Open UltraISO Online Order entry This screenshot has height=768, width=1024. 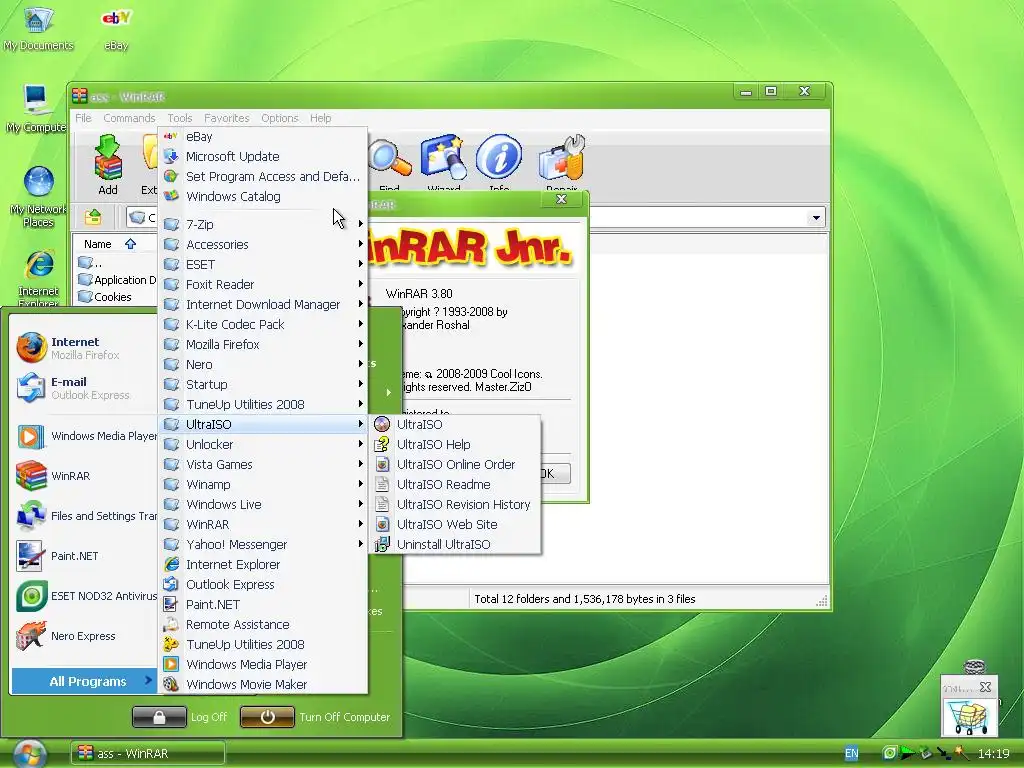[x=455, y=464]
